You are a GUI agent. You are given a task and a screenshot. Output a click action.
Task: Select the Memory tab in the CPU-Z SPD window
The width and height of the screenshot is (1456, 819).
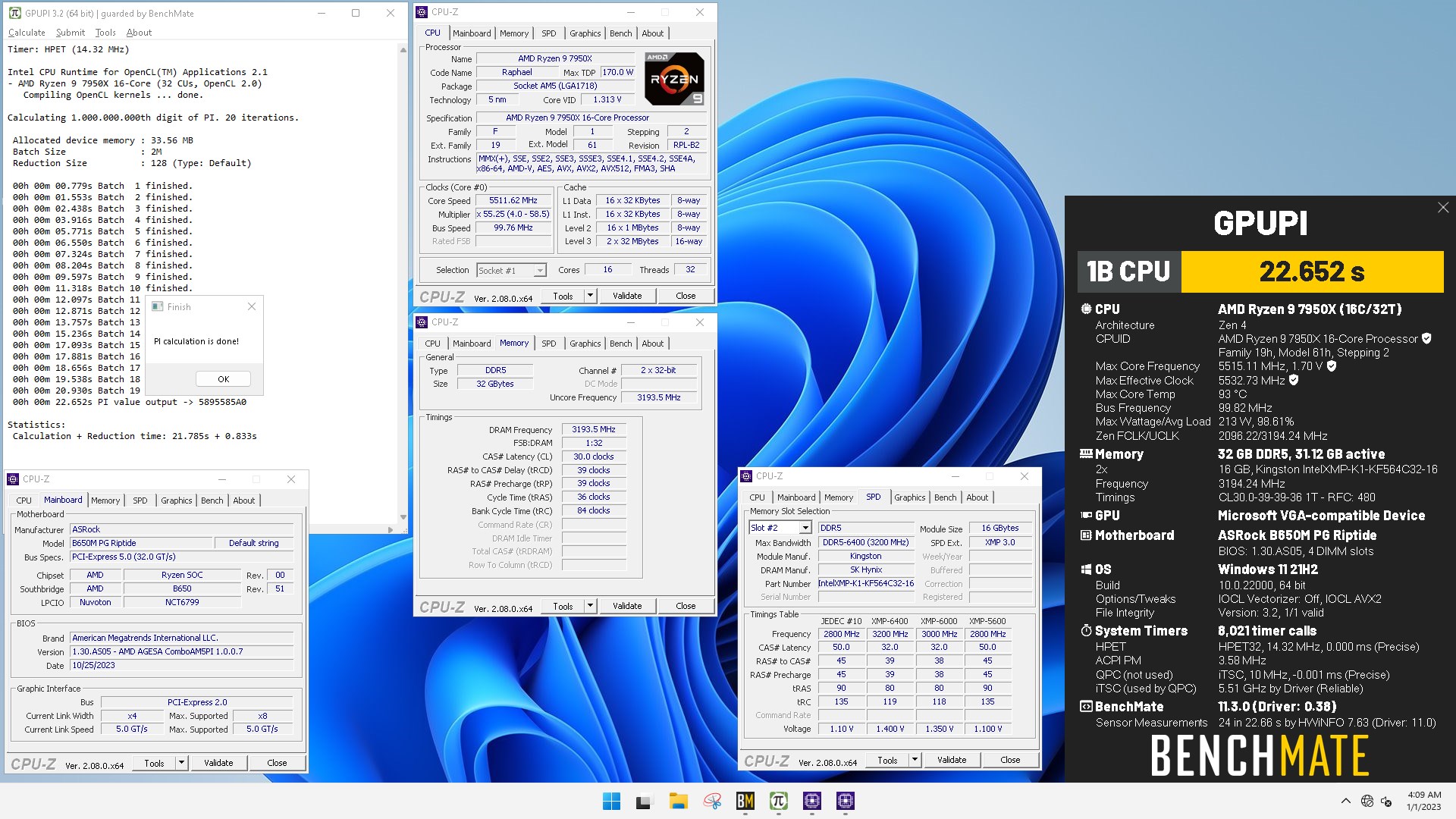pos(839,497)
